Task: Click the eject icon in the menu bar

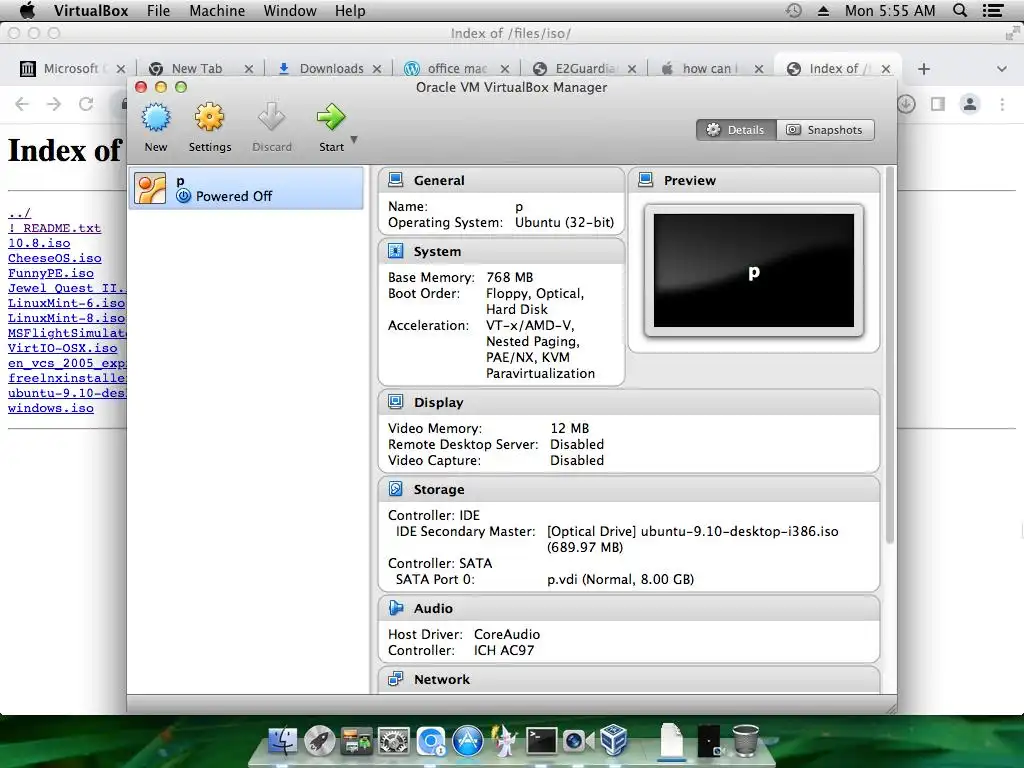Action: click(823, 10)
